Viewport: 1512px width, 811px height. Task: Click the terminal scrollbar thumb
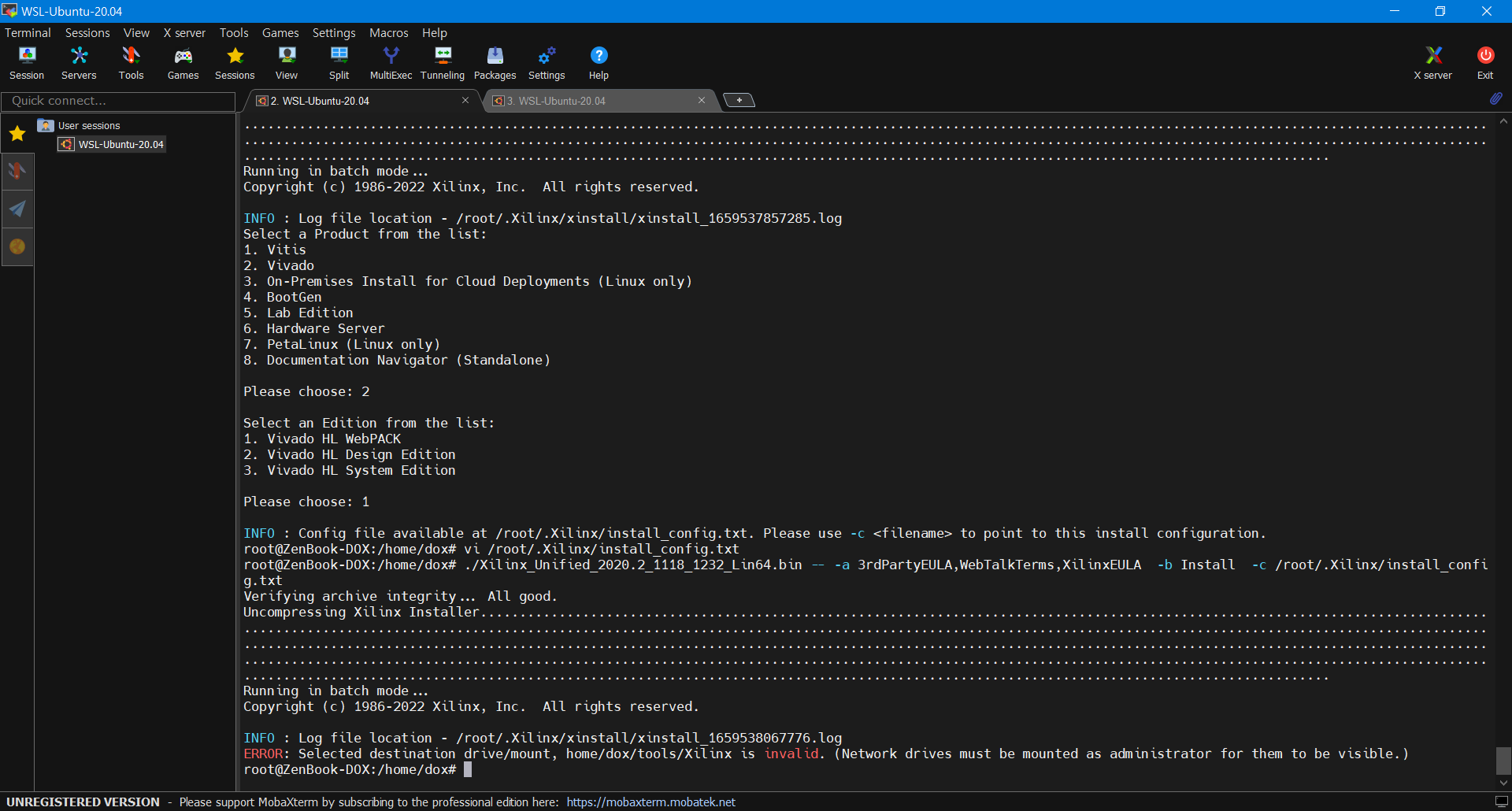click(1503, 761)
